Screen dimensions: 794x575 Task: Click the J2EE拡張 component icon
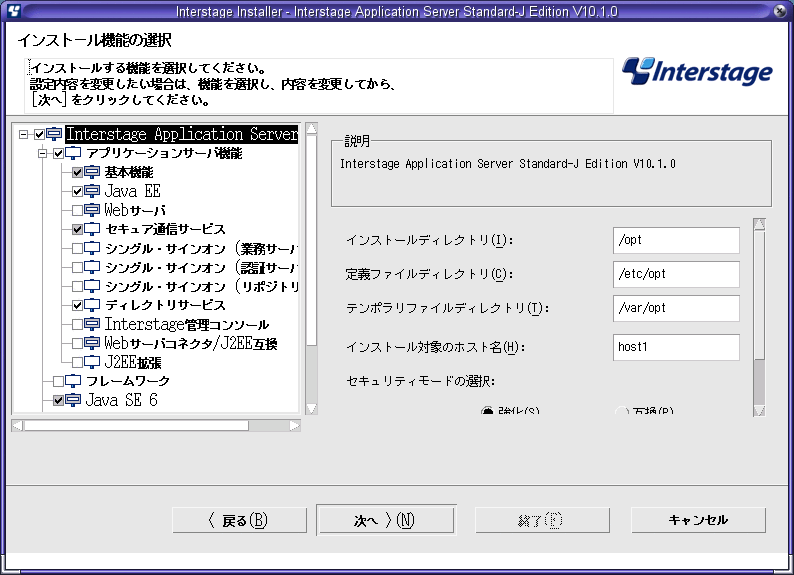click(x=92, y=362)
